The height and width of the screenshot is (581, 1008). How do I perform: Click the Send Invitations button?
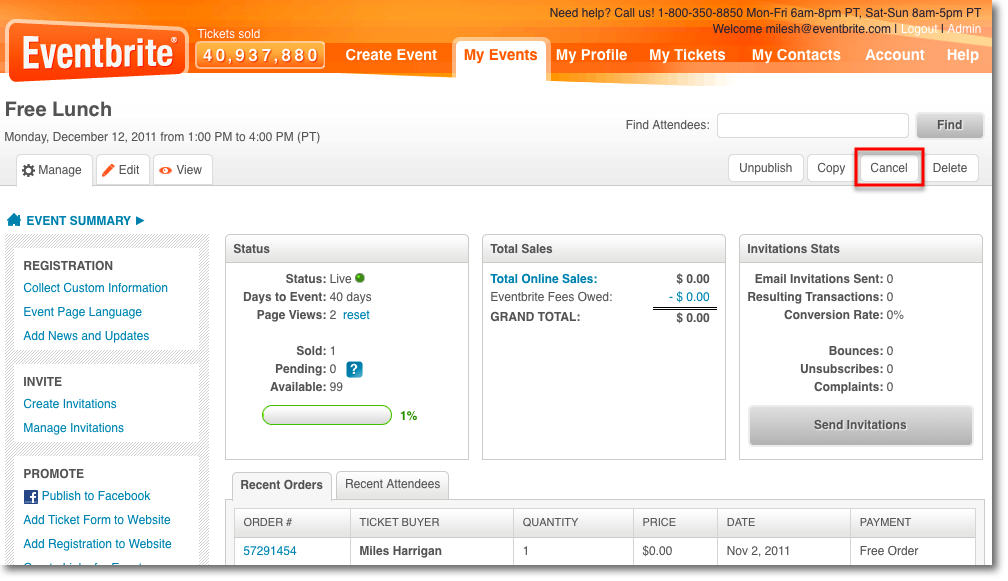point(860,425)
